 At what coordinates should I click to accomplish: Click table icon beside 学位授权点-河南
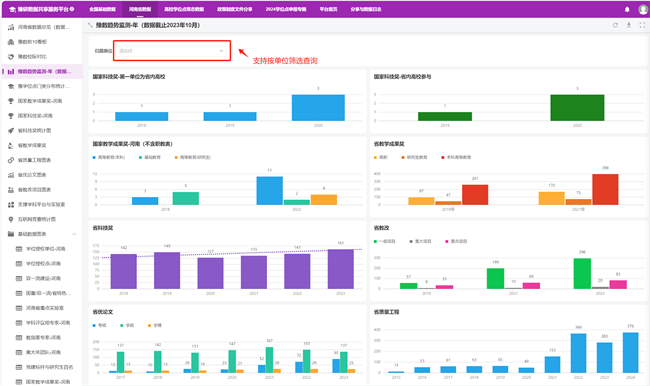coord(19,264)
